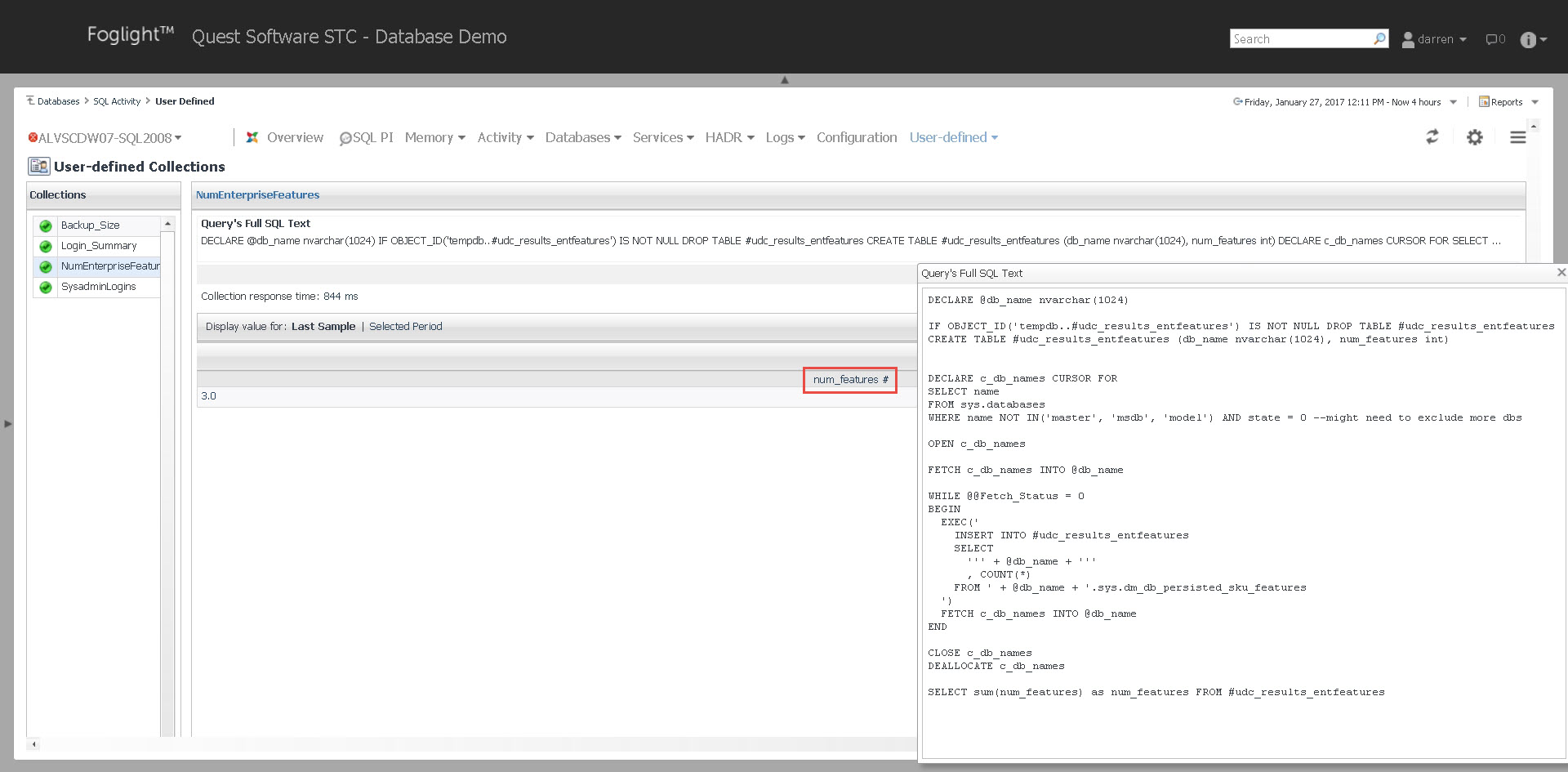Select the Backup_Size collection
This screenshot has width=1568, height=772.
click(x=91, y=225)
